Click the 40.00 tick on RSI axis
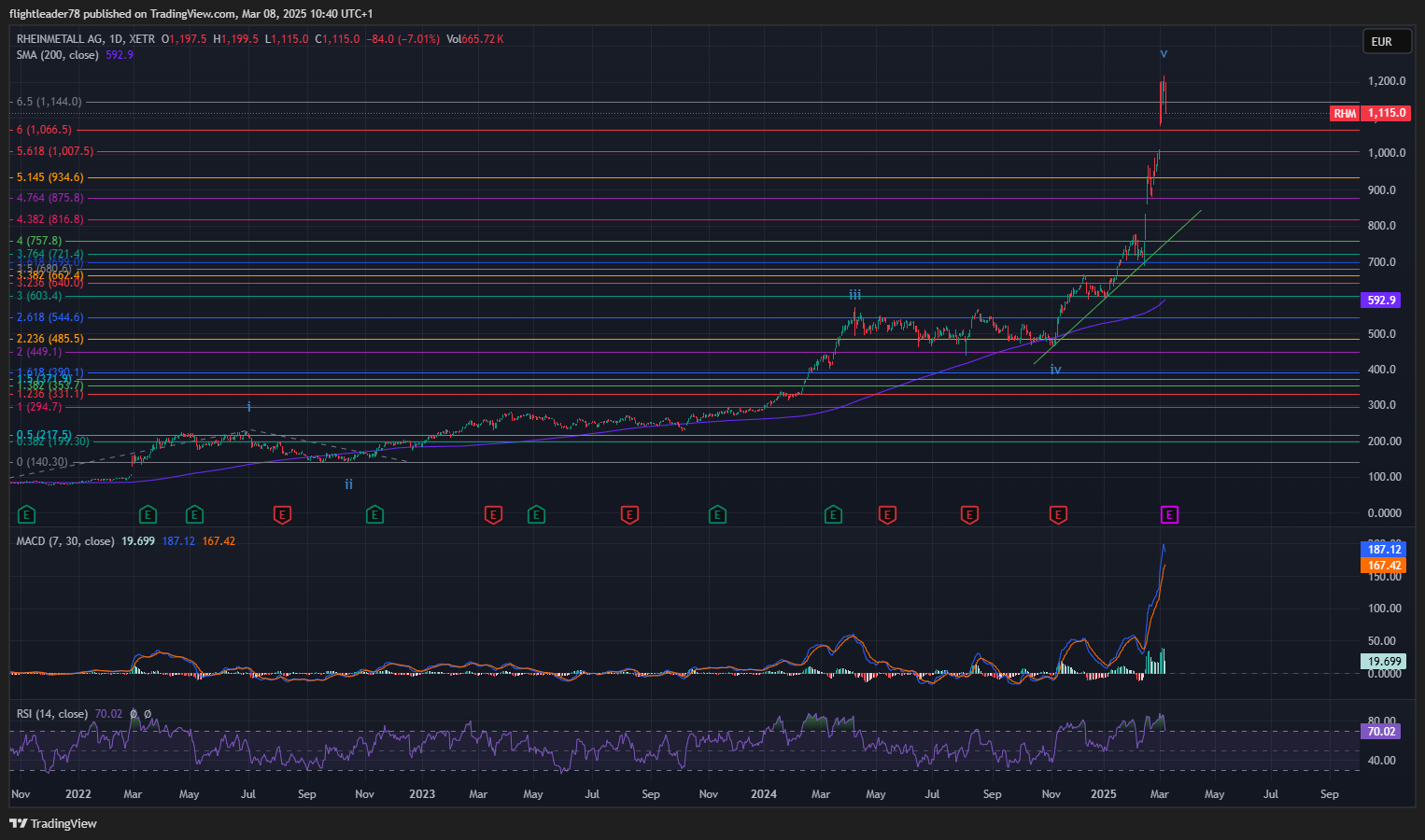Viewport: 1425px width, 840px height. point(1383,761)
